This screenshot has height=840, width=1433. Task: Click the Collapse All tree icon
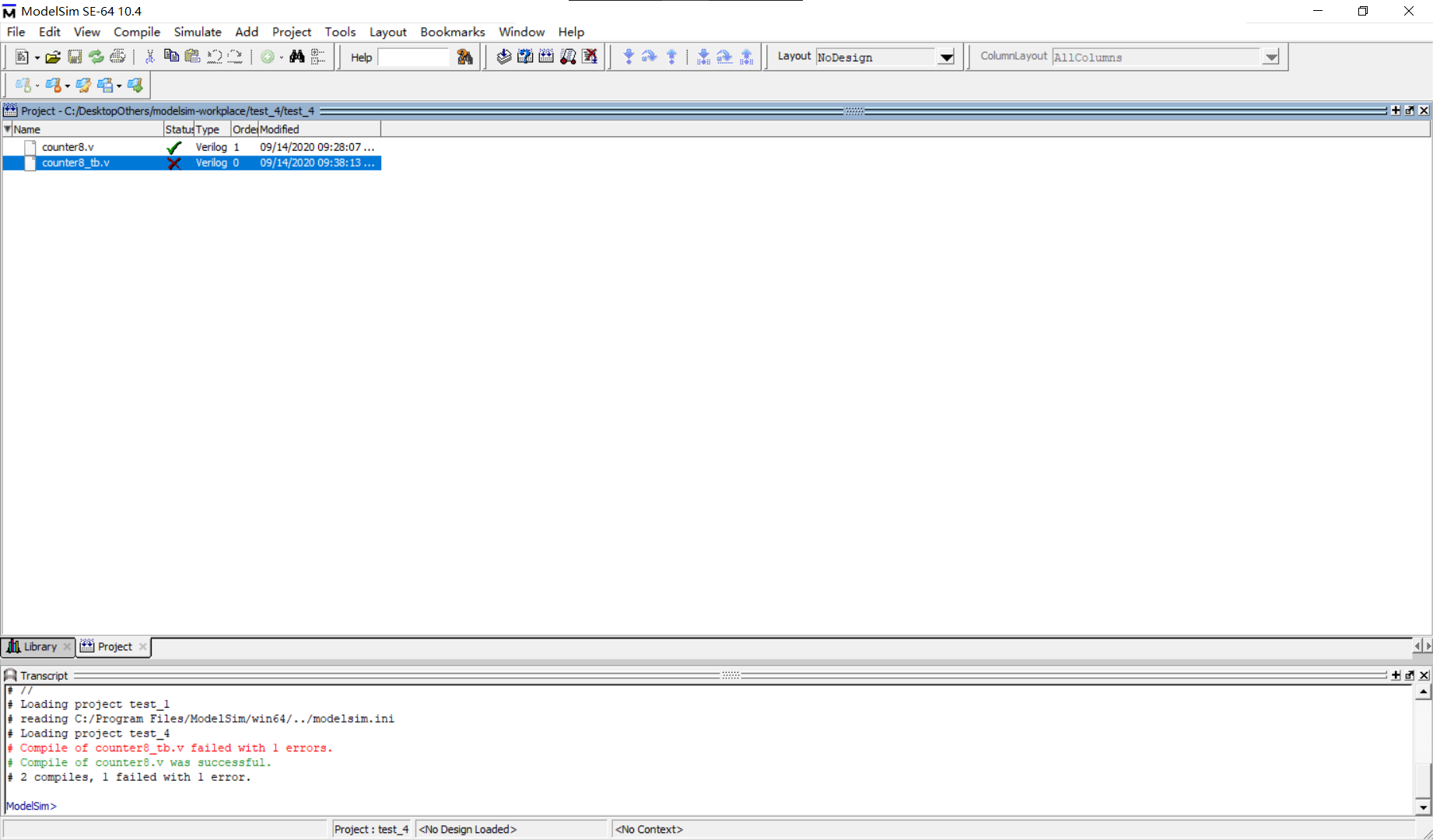point(317,57)
